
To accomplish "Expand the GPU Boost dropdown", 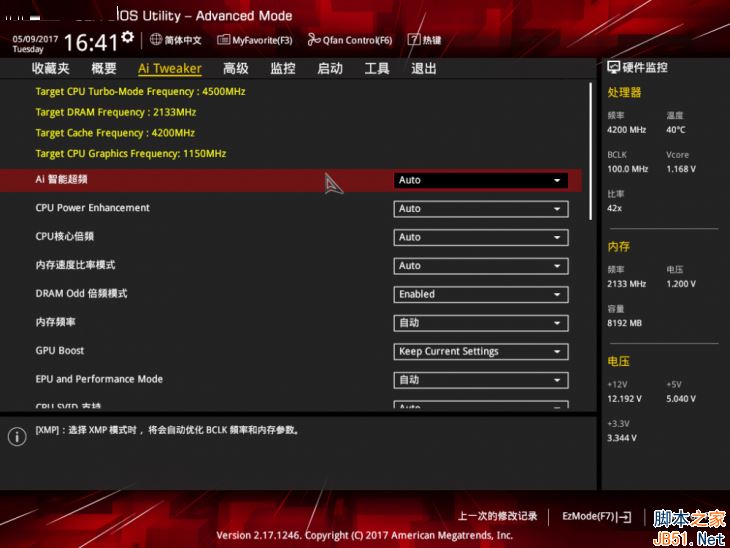I will [x=481, y=352].
